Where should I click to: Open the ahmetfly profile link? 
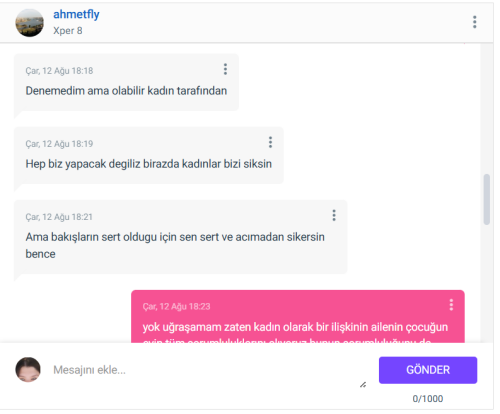click(x=76, y=14)
